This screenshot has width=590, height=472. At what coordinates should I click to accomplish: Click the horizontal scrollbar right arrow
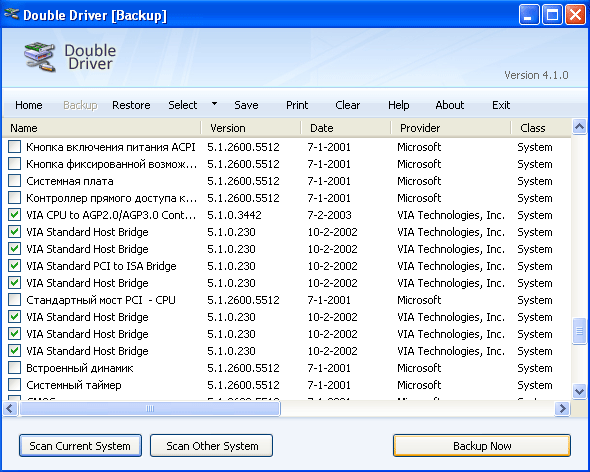[563, 408]
